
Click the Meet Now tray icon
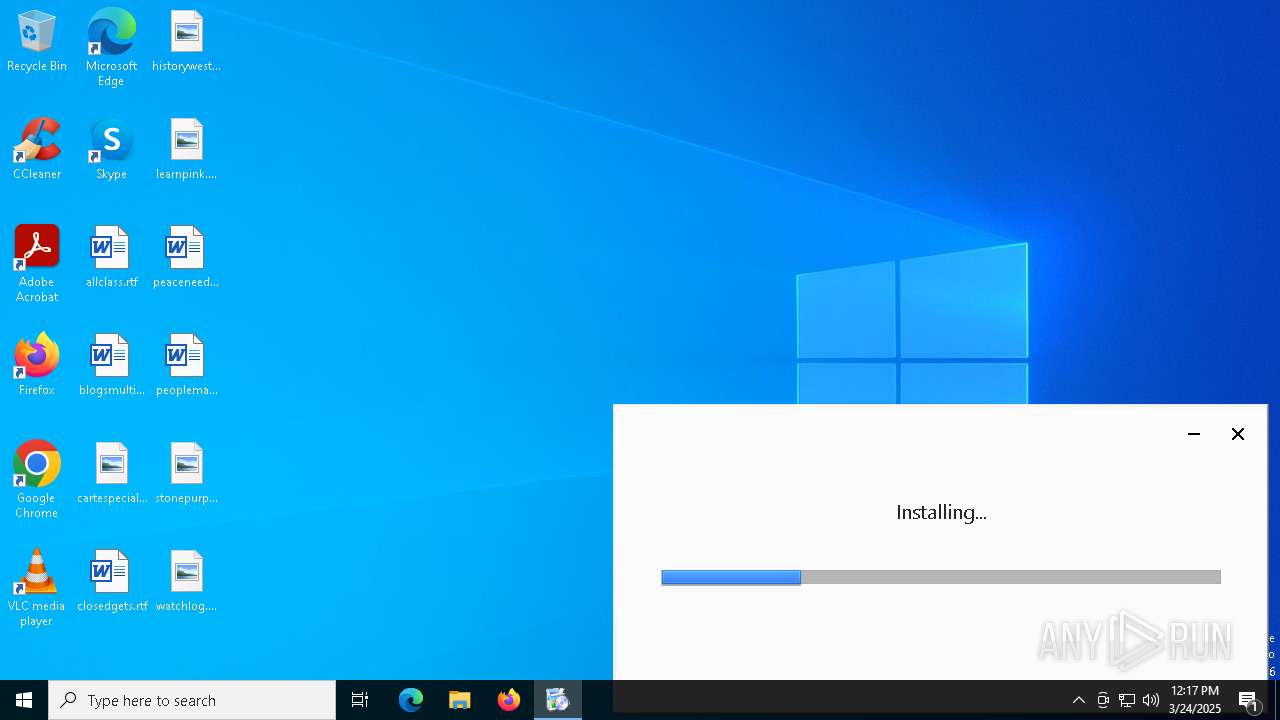pos(1103,700)
